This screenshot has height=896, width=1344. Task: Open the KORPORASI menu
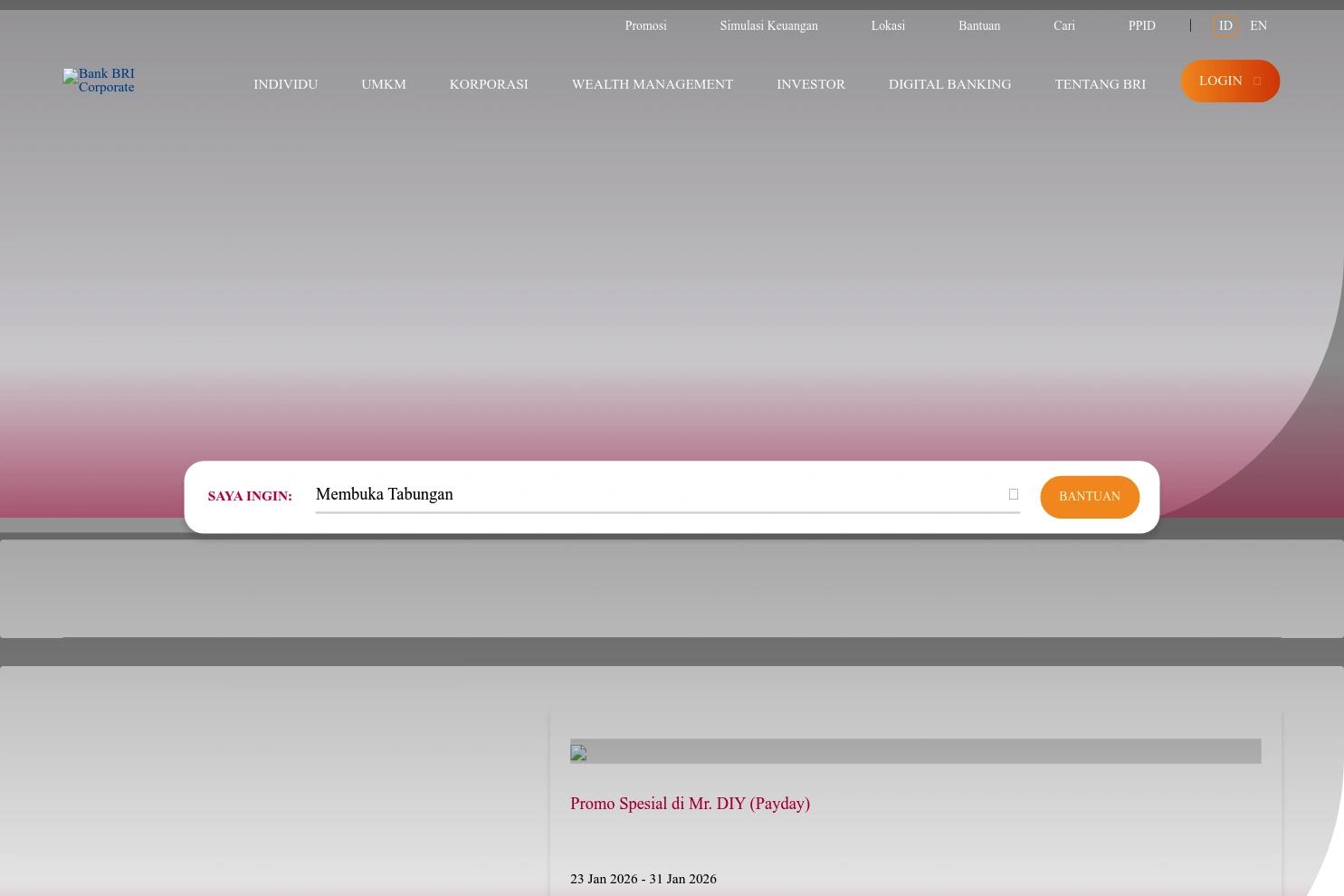pos(488,84)
